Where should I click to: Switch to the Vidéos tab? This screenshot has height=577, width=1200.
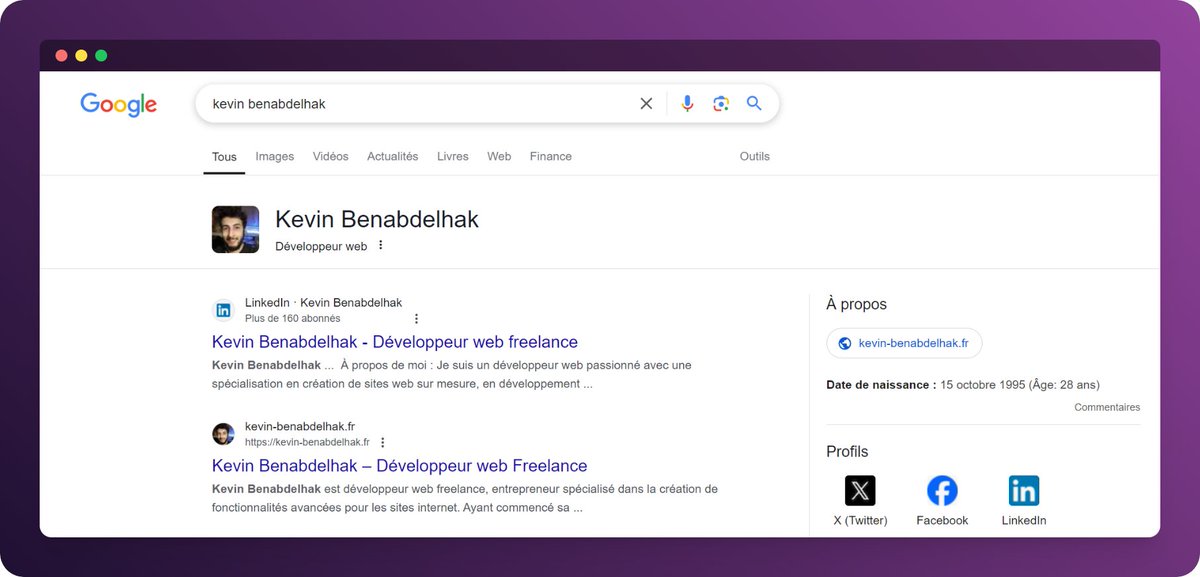click(331, 156)
